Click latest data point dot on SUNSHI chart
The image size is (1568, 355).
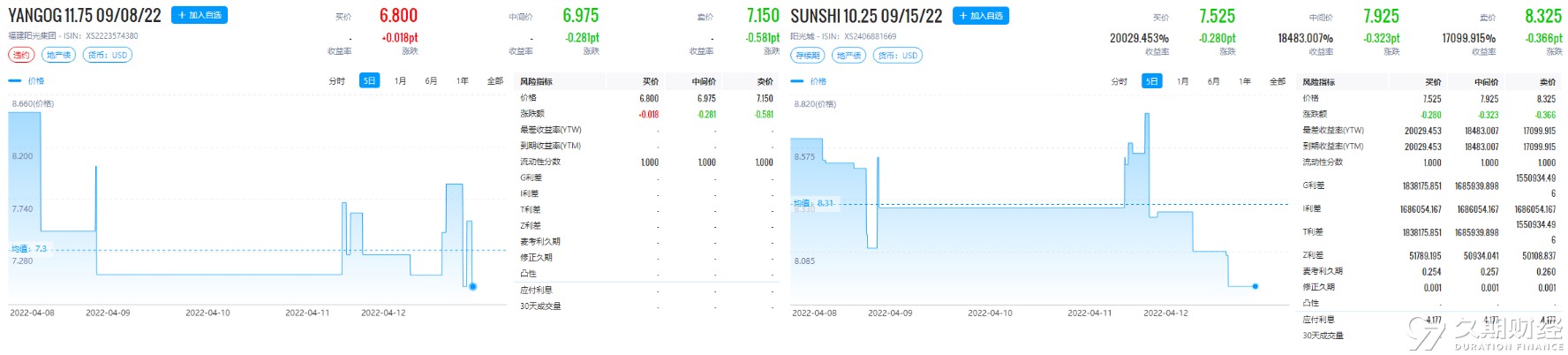pyautogui.click(x=1255, y=286)
